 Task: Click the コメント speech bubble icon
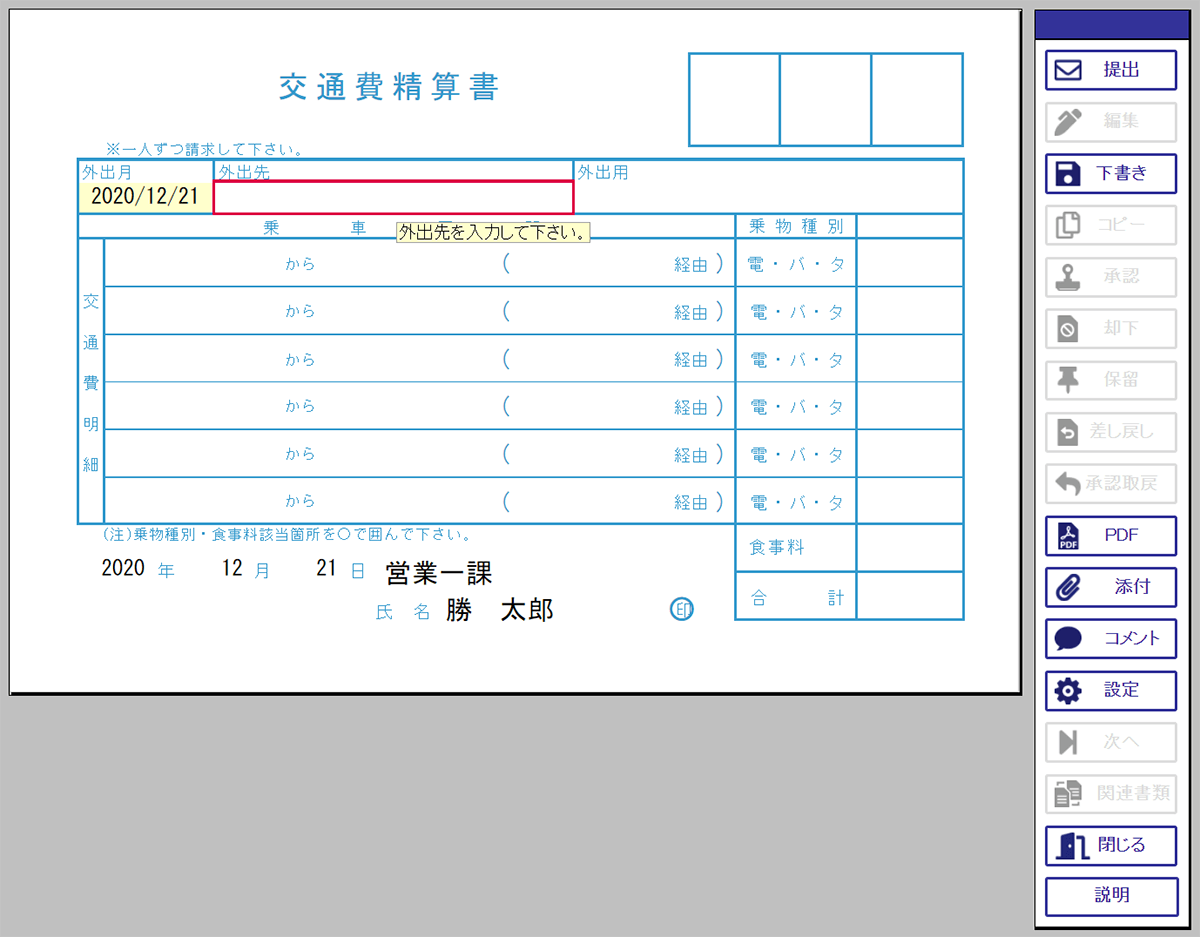click(1069, 639)
